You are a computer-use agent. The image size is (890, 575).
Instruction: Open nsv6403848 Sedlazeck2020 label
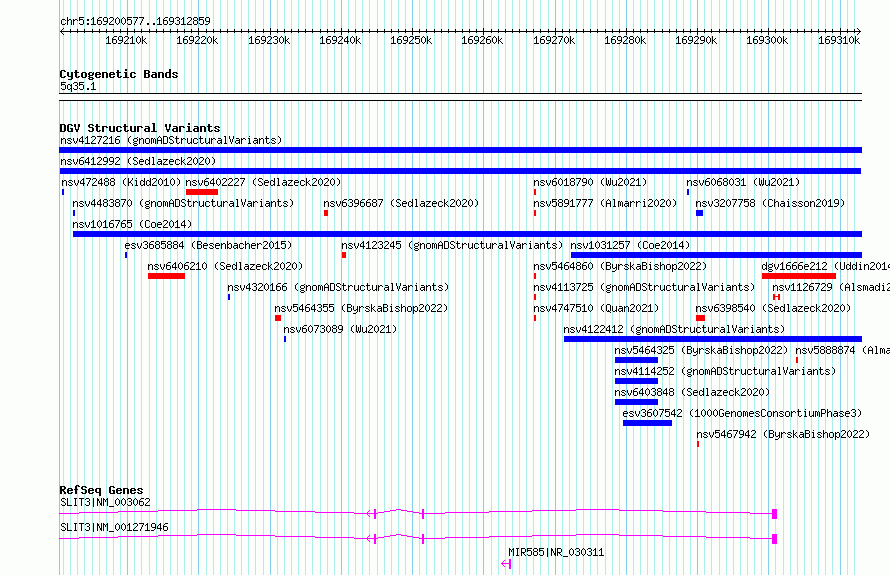point(692,392)
